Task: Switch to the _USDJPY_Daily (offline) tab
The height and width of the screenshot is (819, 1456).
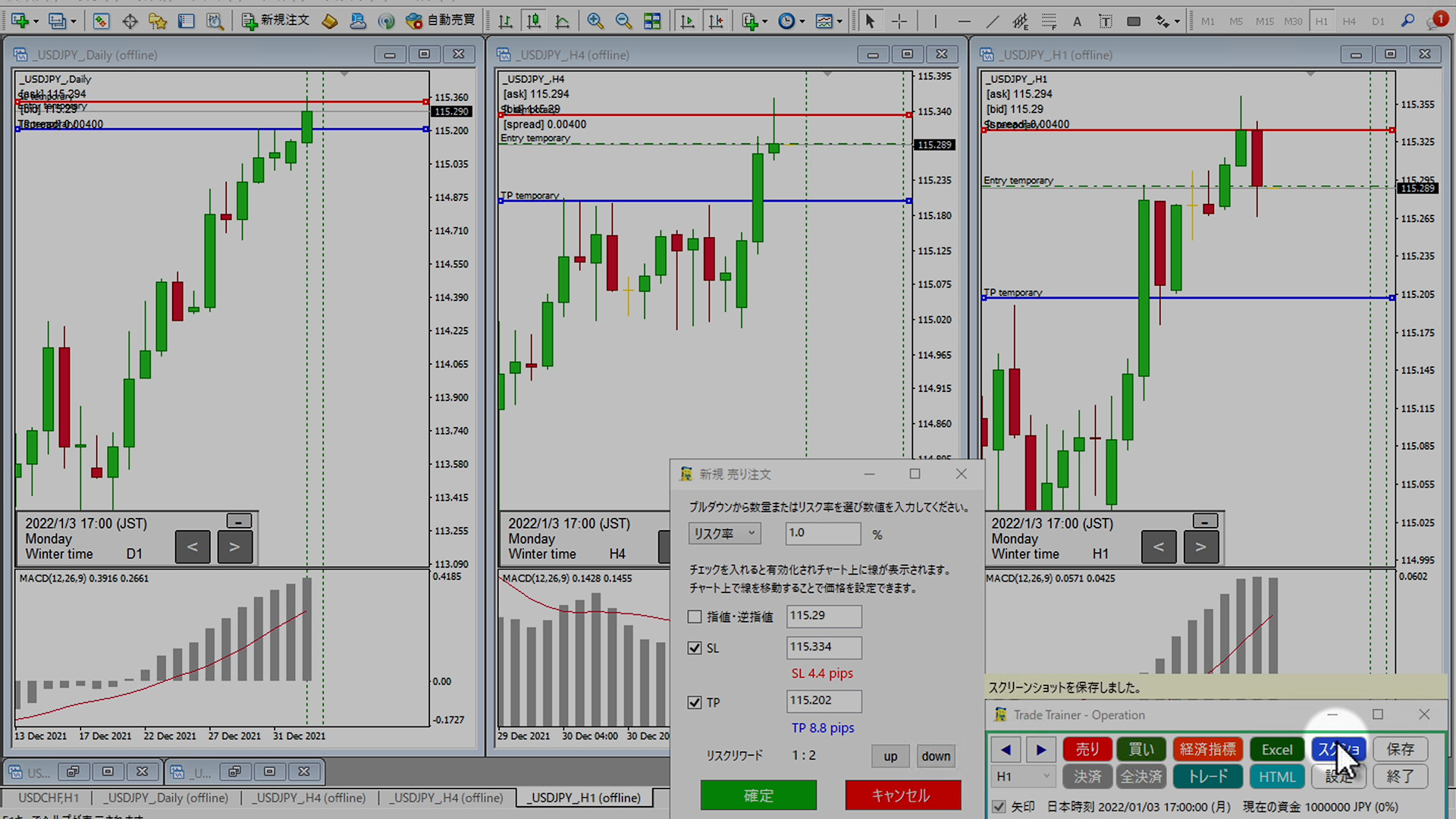Action: pyautogui.click(x=166, y=797)
